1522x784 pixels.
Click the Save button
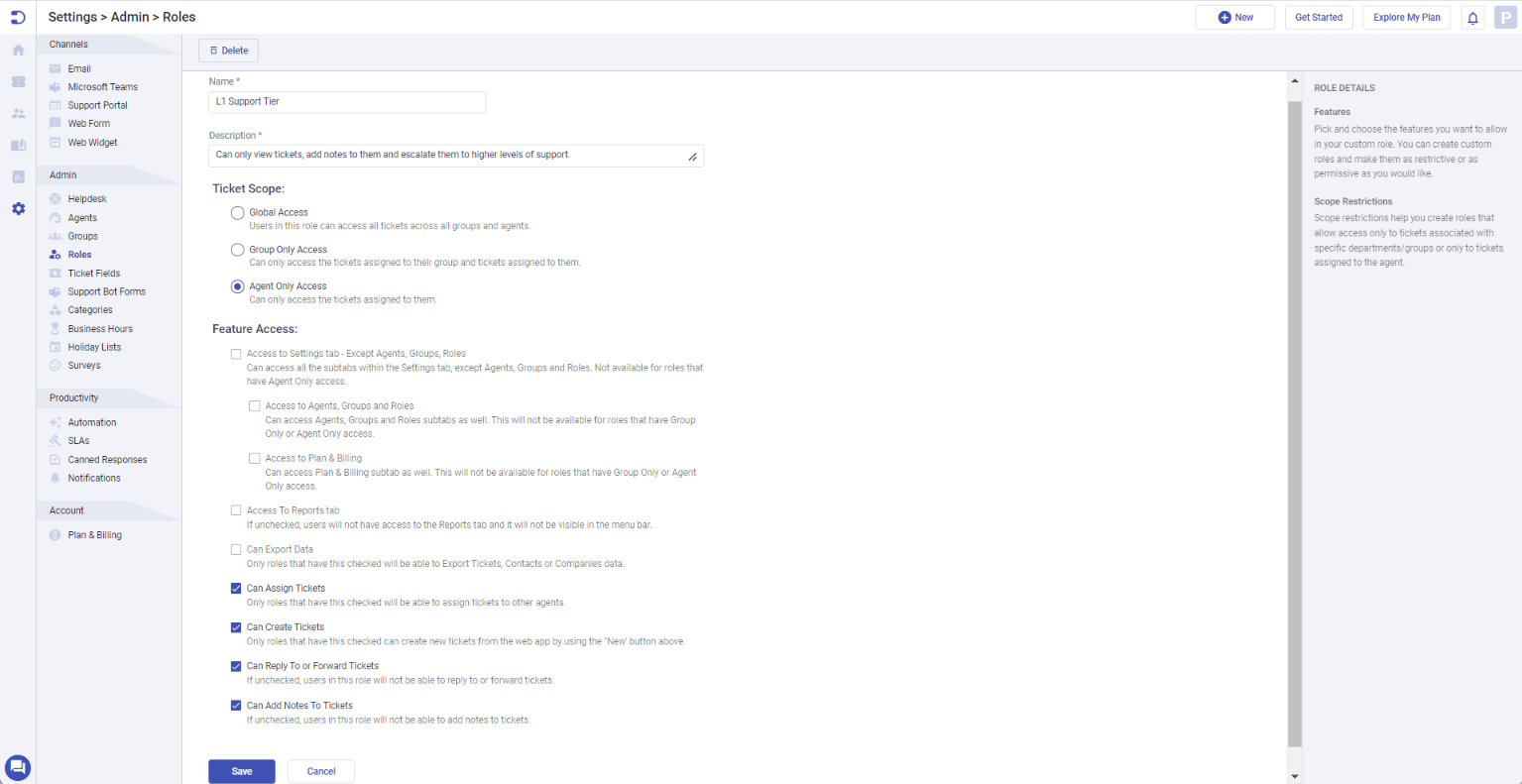coord(242,771)
